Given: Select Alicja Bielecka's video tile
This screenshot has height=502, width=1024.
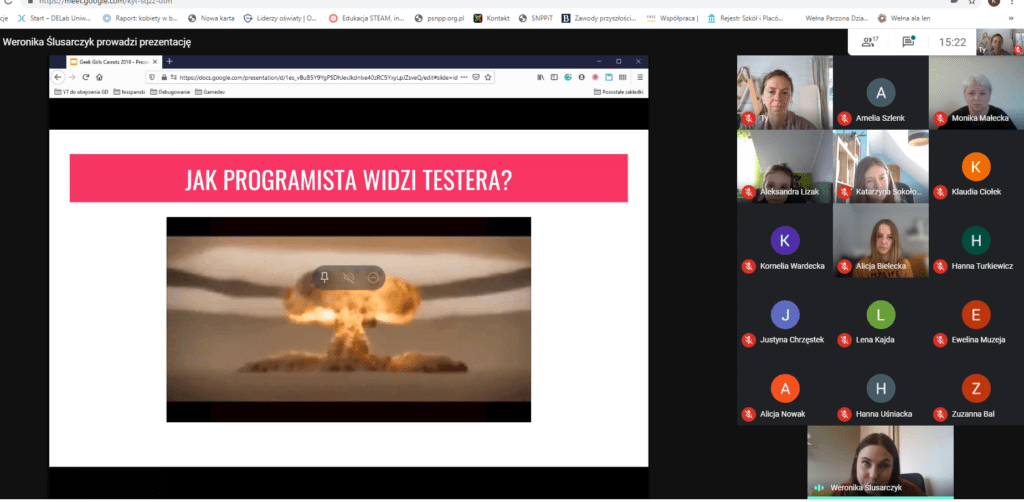Looking at the screenshot, I should click(880, 240).
